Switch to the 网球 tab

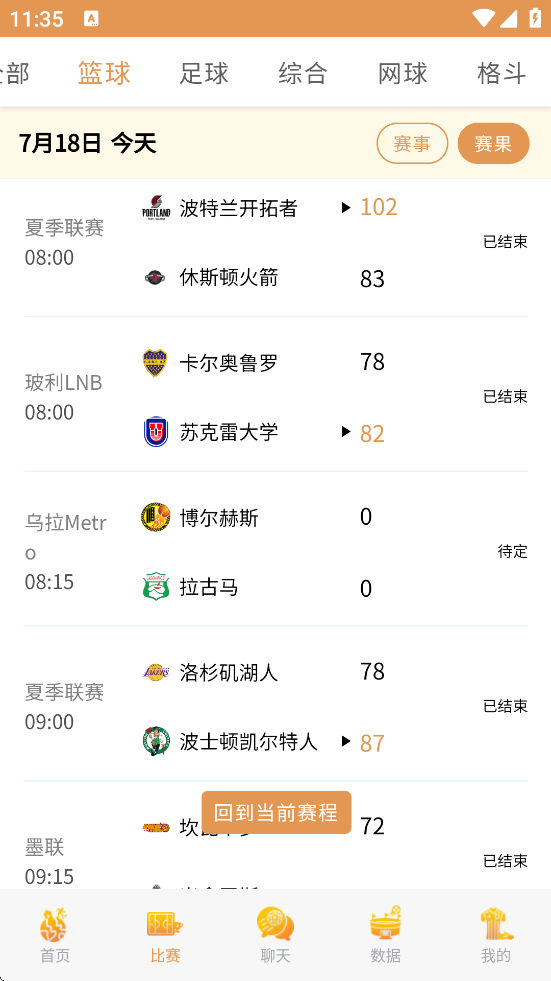402,73
